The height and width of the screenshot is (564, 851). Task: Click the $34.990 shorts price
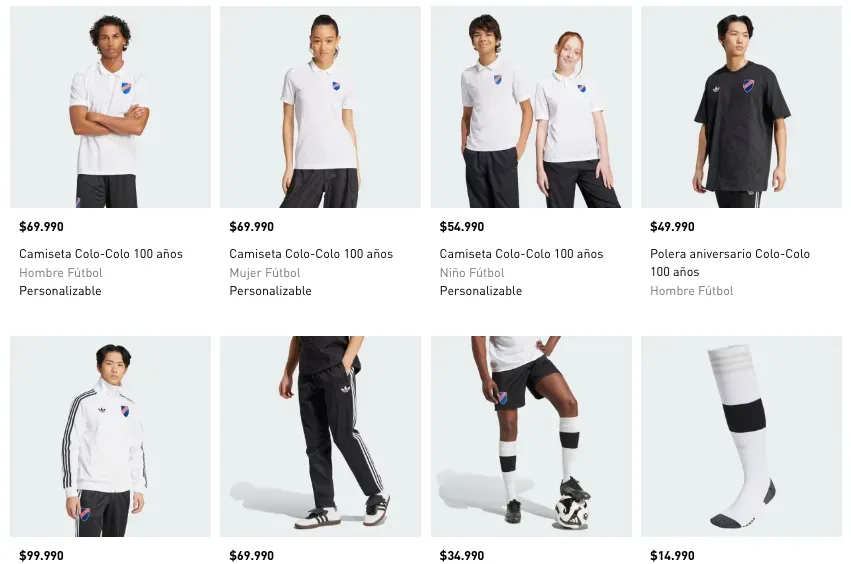pos(462,556)
